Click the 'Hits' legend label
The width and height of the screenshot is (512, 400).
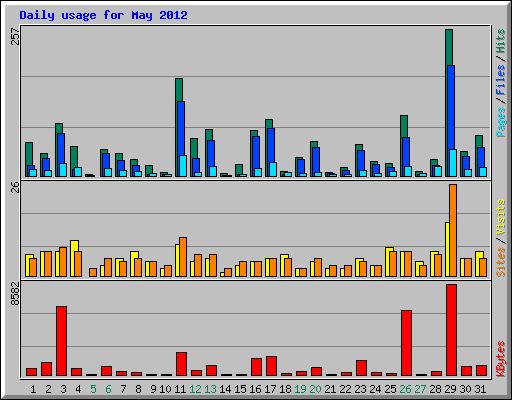(x=500, y=41)
